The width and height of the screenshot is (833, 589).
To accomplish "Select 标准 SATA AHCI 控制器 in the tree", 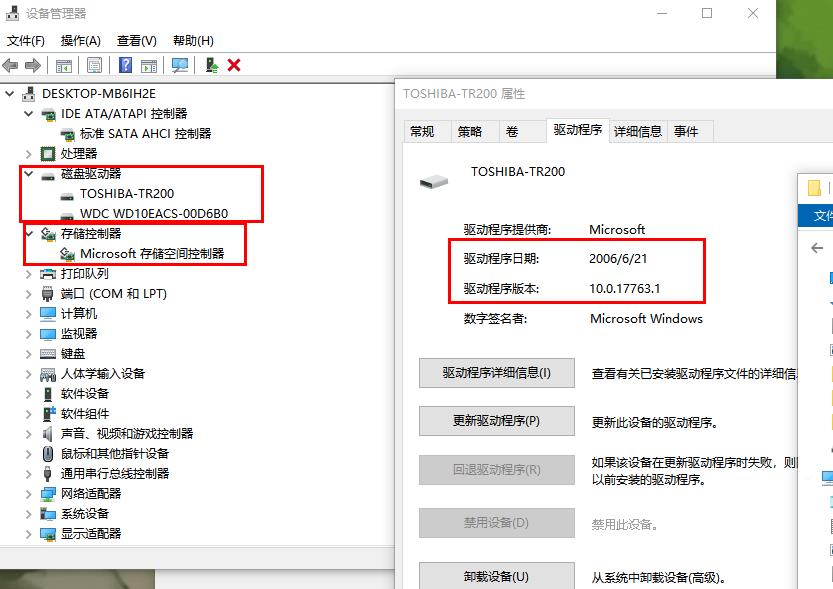I will coord(146,134).
